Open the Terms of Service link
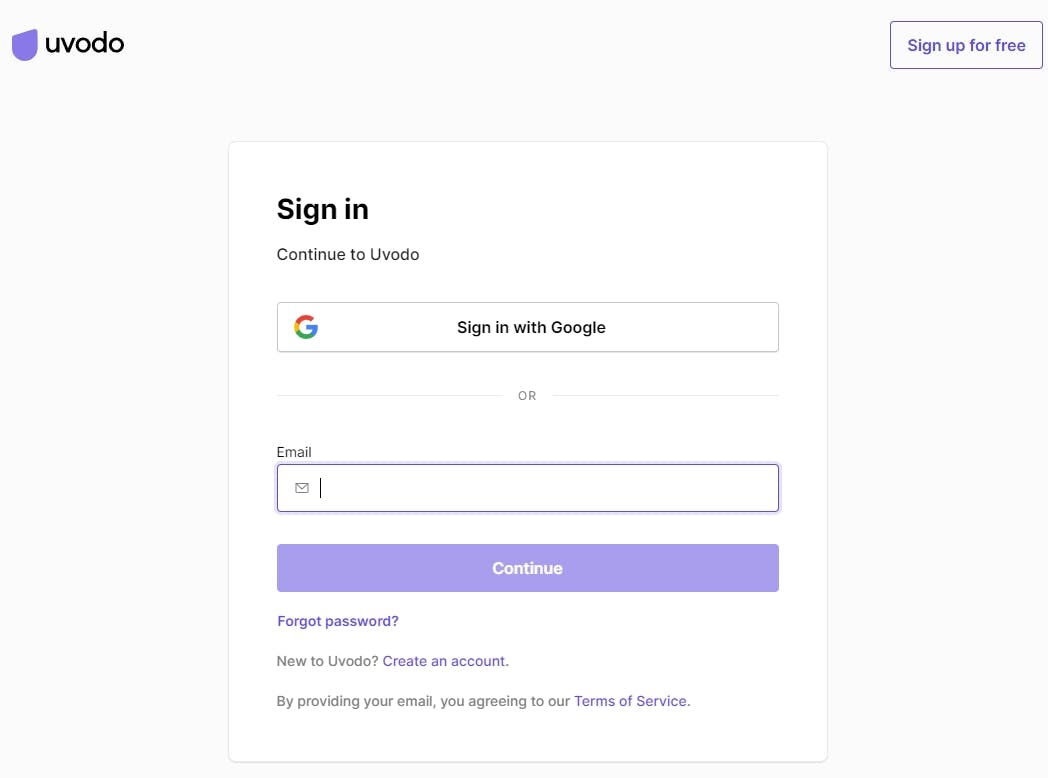This screenshot has width=1048, height=778. pos(630,701)
